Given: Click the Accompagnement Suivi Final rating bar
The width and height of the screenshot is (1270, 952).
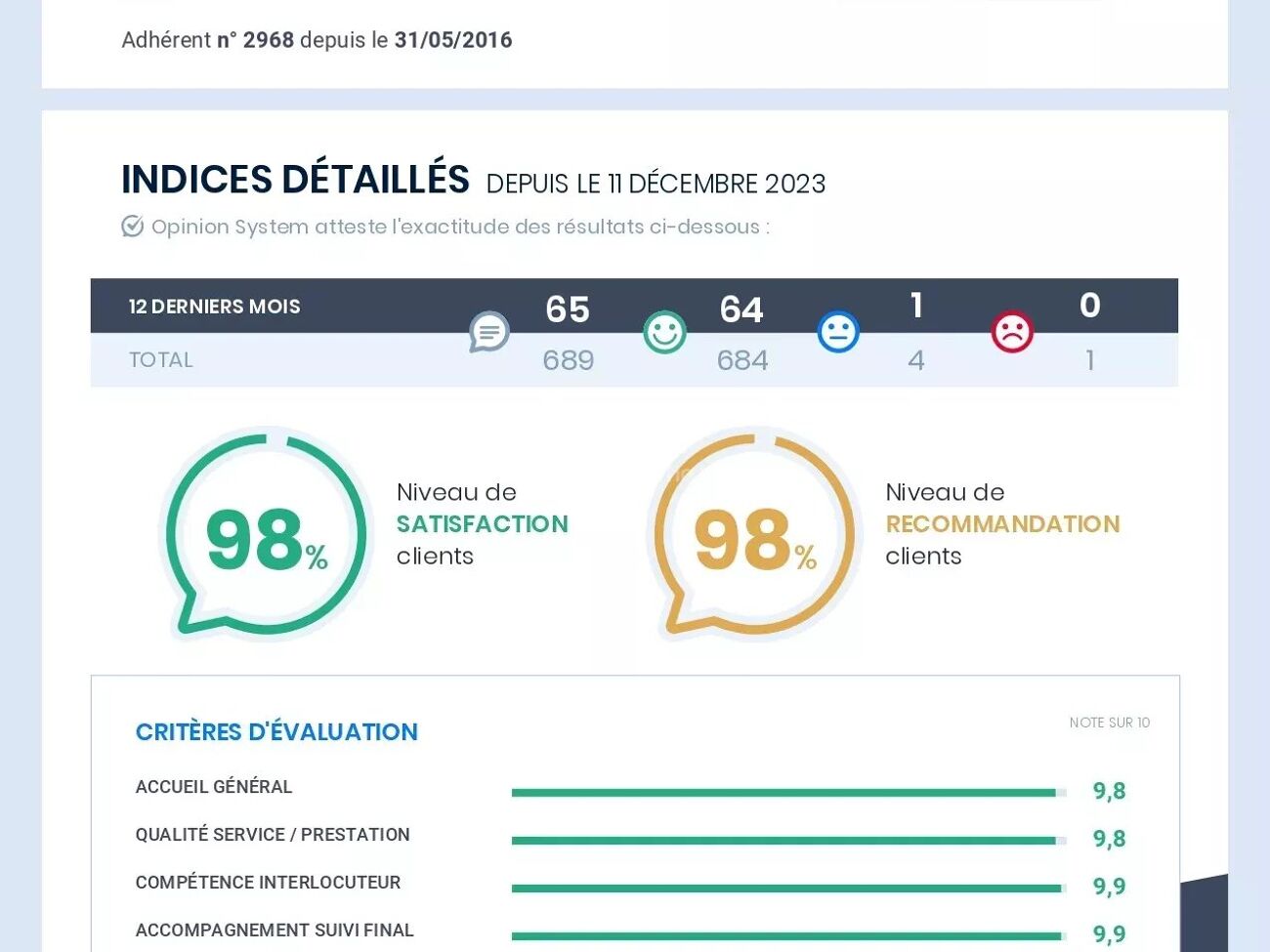Looking at the screenshot, I should [787, 936].
